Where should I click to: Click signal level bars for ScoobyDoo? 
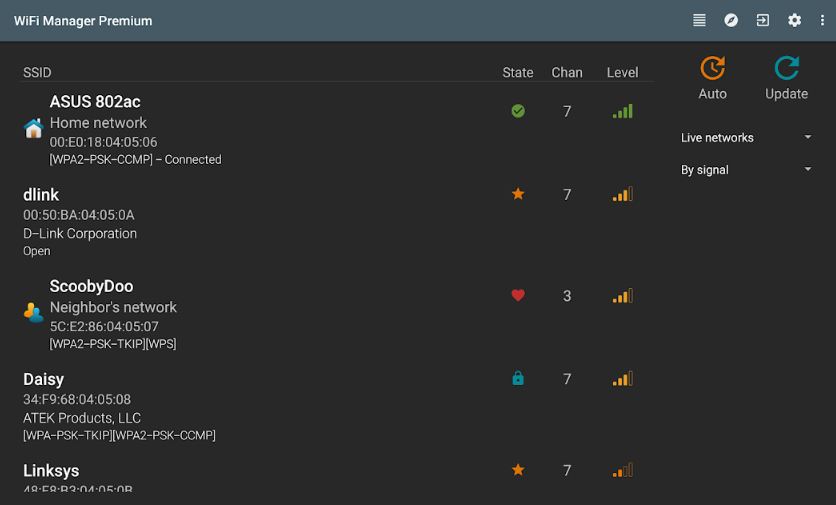622,295
